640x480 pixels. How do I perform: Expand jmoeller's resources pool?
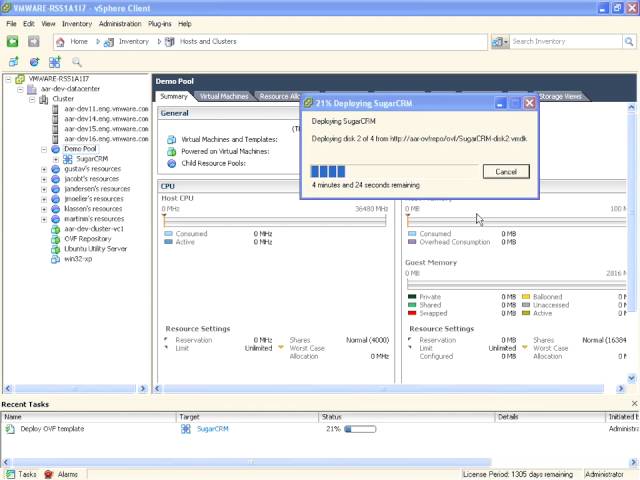[44, 199]
